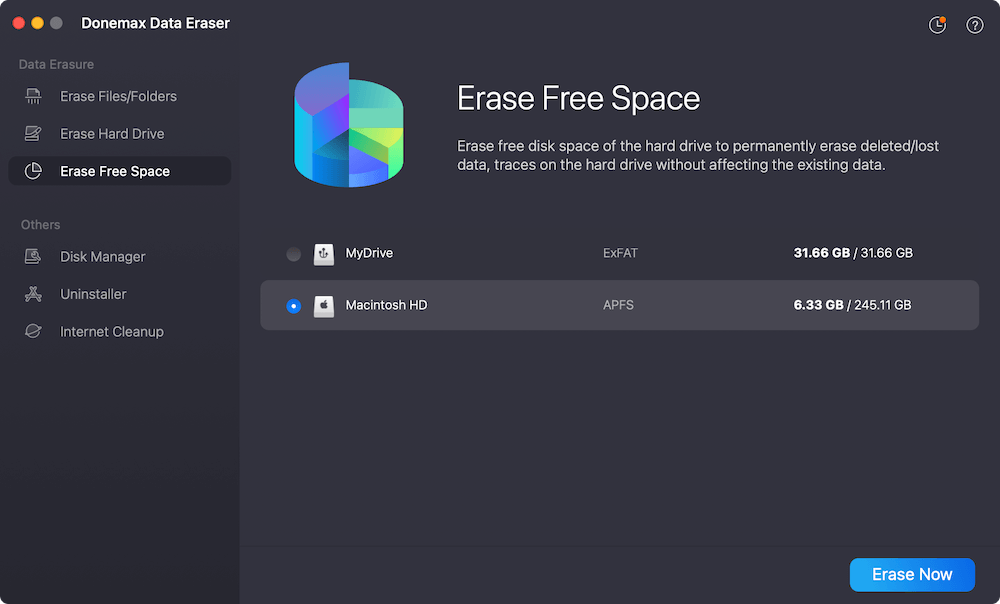1000x604 pixels.
Task: Click the Erase Hard Drive sidebar icon
Action: [33, 134]
